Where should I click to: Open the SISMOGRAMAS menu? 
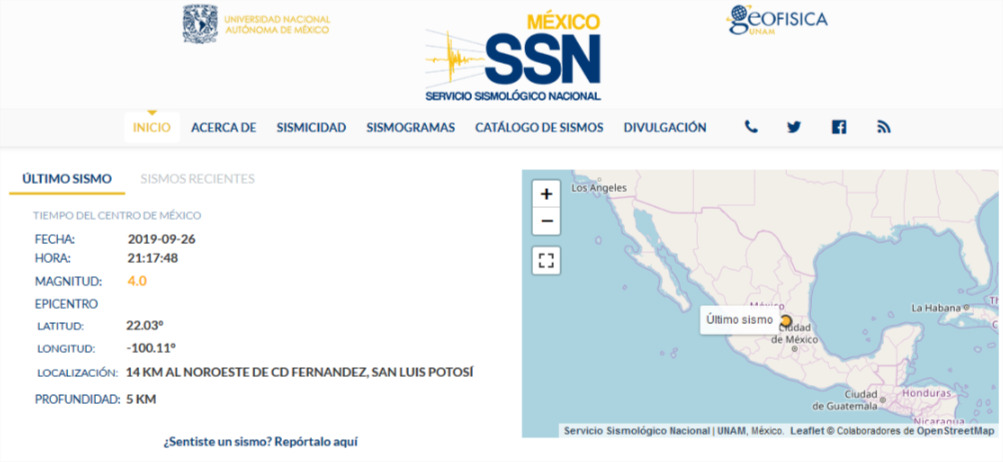pos(411,127)
